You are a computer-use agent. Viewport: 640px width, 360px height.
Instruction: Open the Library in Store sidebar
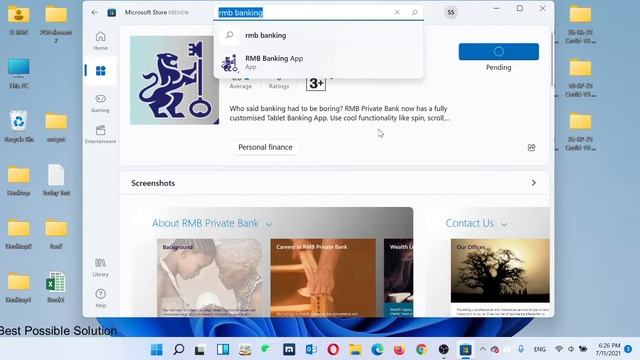pos(100,267)
